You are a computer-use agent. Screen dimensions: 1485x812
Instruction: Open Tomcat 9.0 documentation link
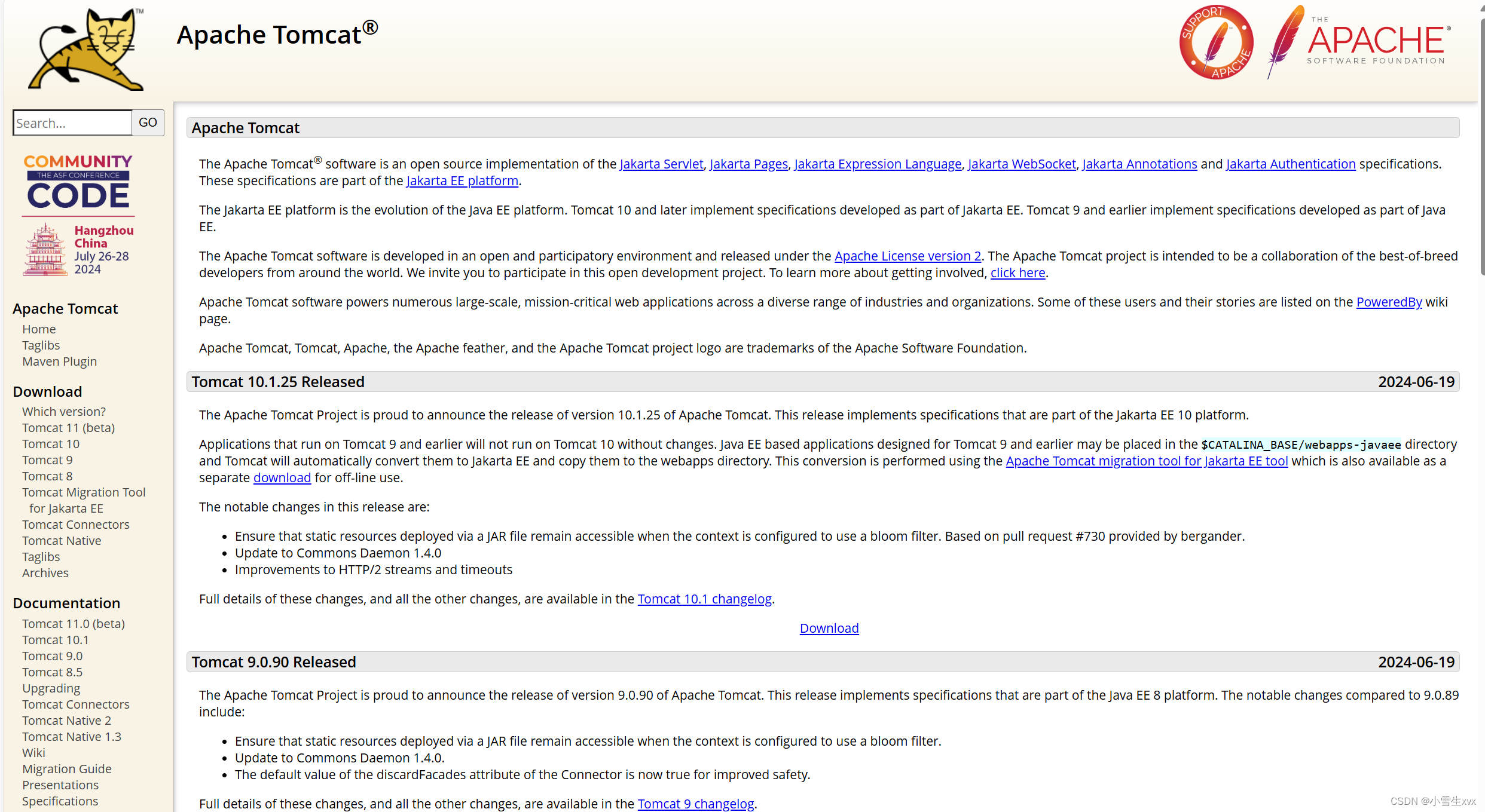[x=52, y=656]
